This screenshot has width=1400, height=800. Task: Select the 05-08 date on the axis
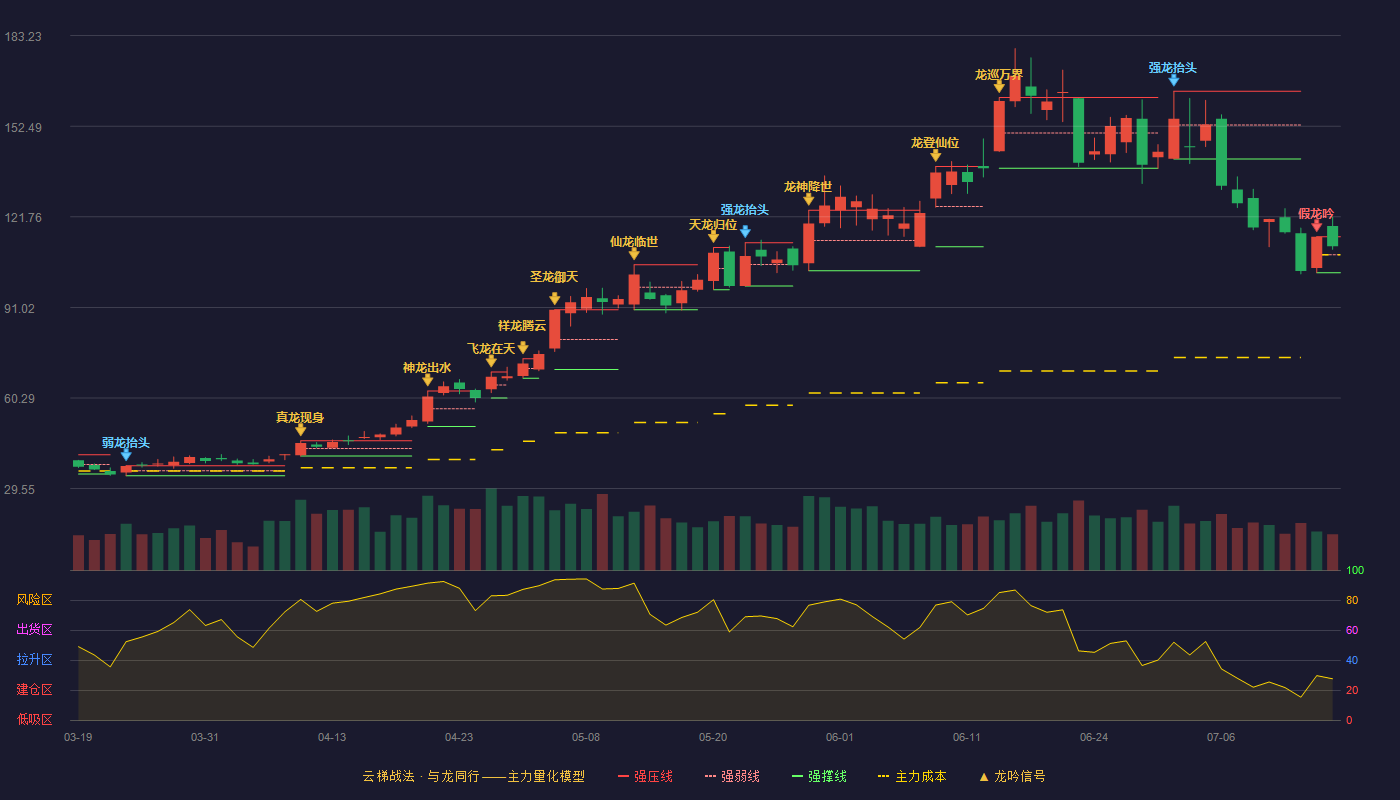coord(586,737)
